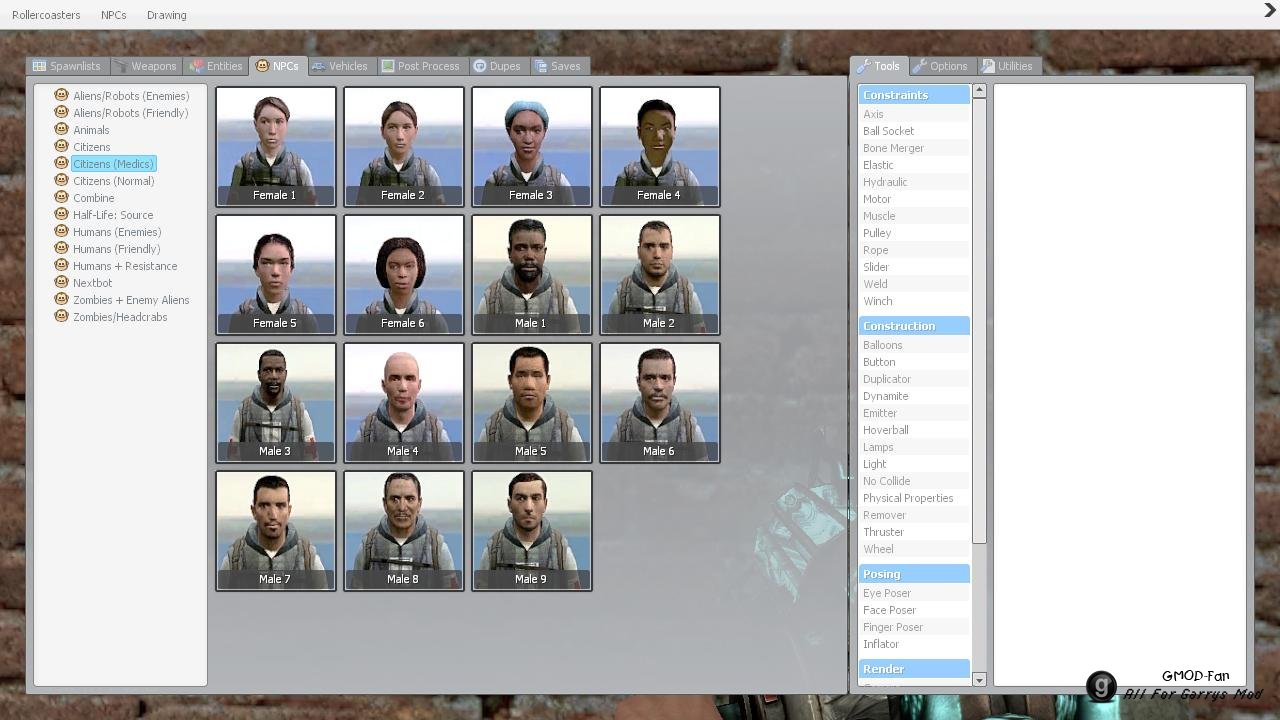Select the Hoverball tool
Image resolution: width=1280 pixels, height=720 pixels.
(x=914, y=430)
